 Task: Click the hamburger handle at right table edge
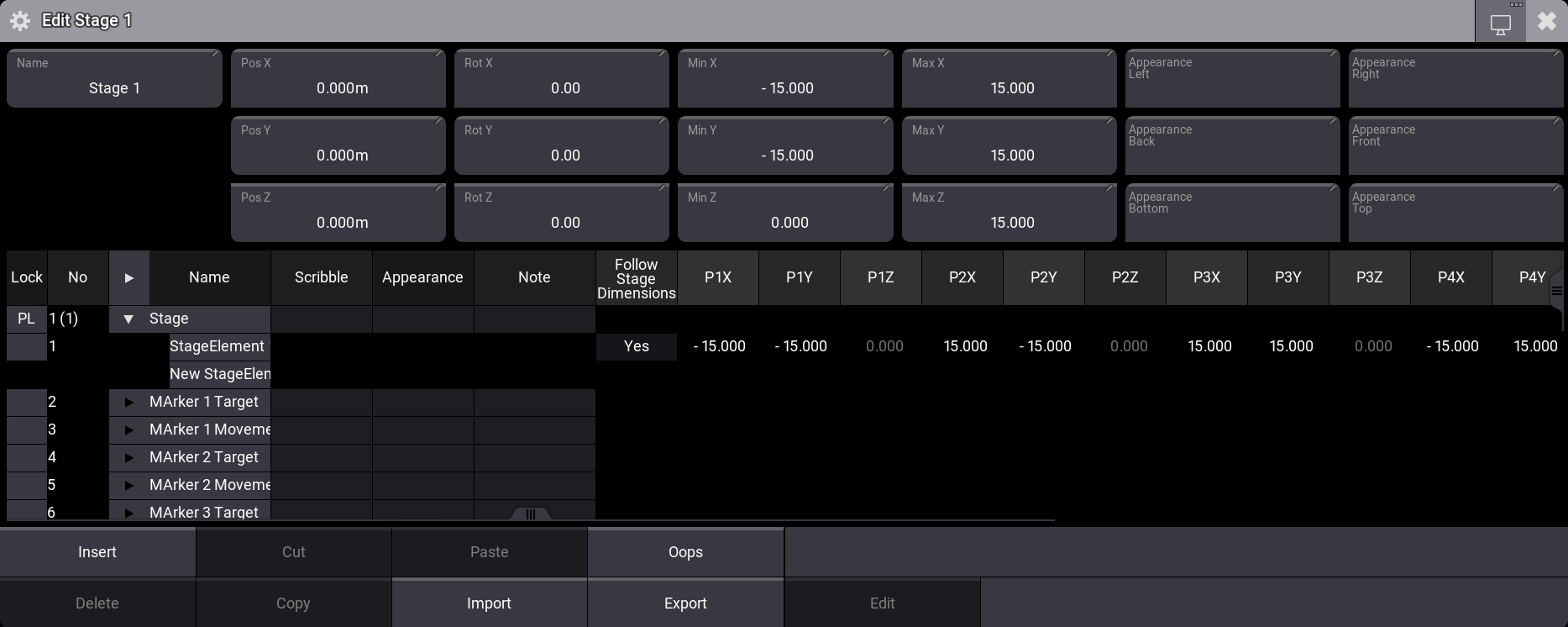[1556, 291]
